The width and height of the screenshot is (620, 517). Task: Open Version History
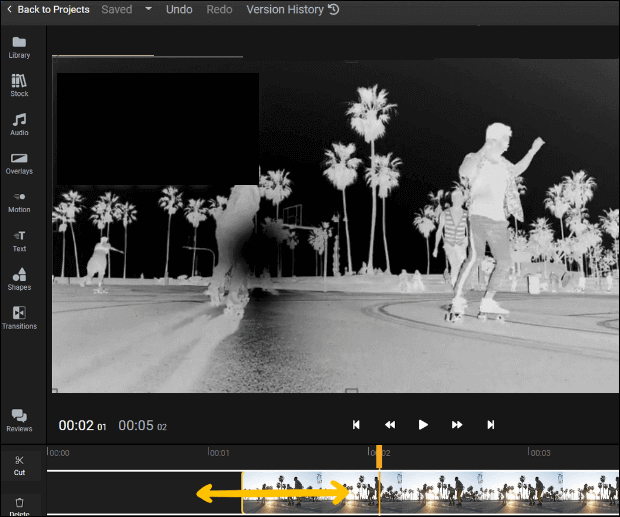tap(292, 9)
